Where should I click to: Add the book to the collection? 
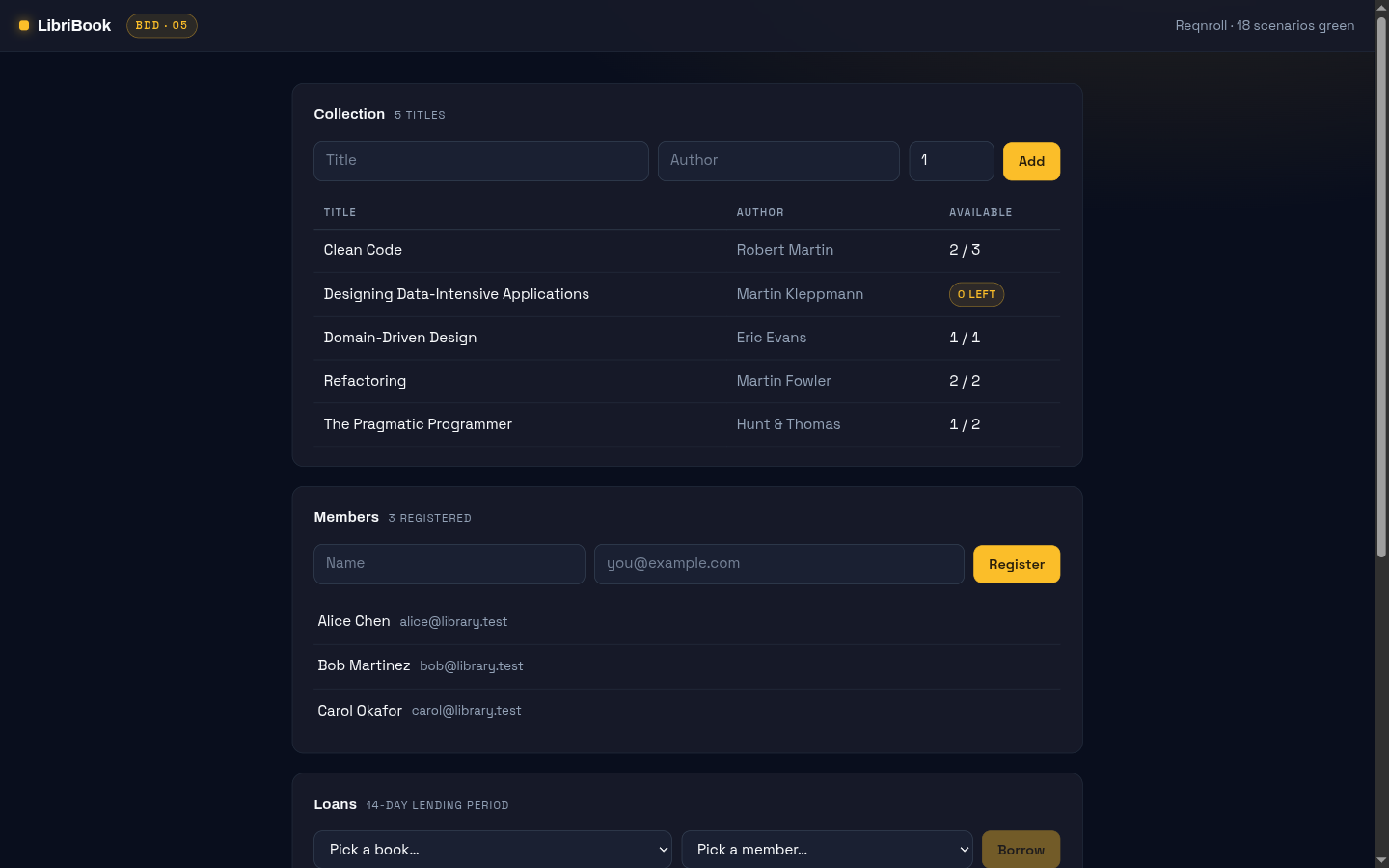[1031, 161]
